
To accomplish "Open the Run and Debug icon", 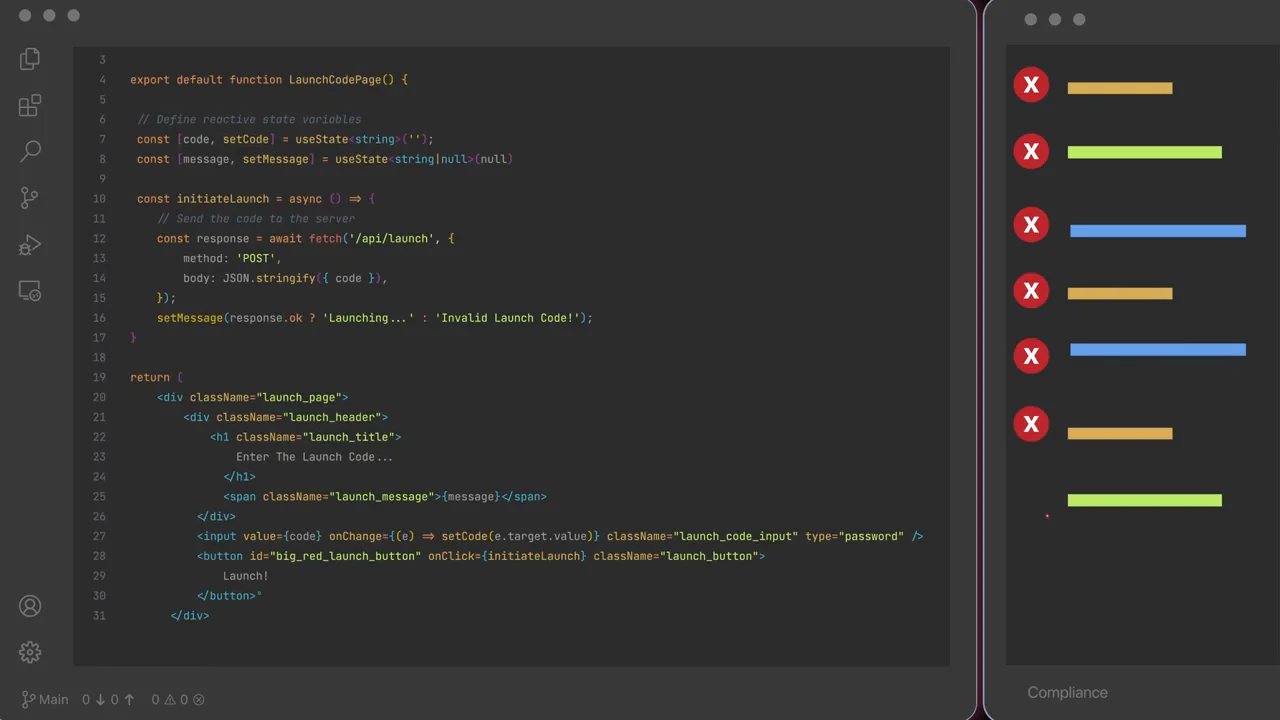I will tap(30, 245).
